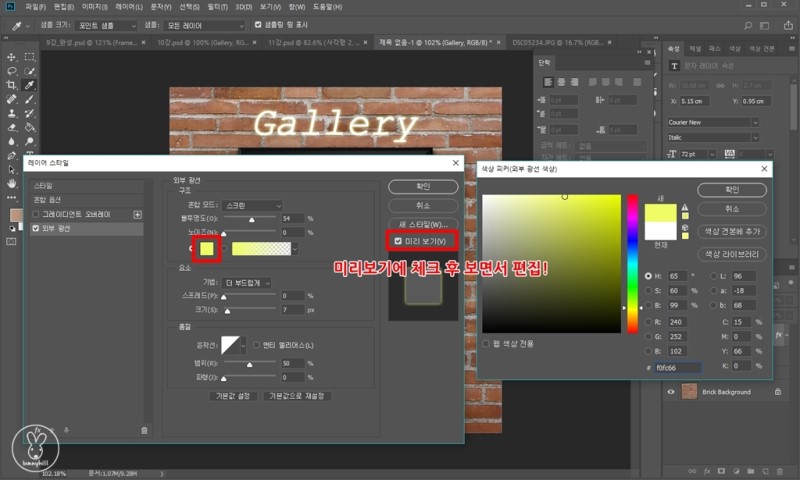Enable the 그레이디언트 오버레이 checkbox
Screen dimensions: 800x480
[37, 214]
